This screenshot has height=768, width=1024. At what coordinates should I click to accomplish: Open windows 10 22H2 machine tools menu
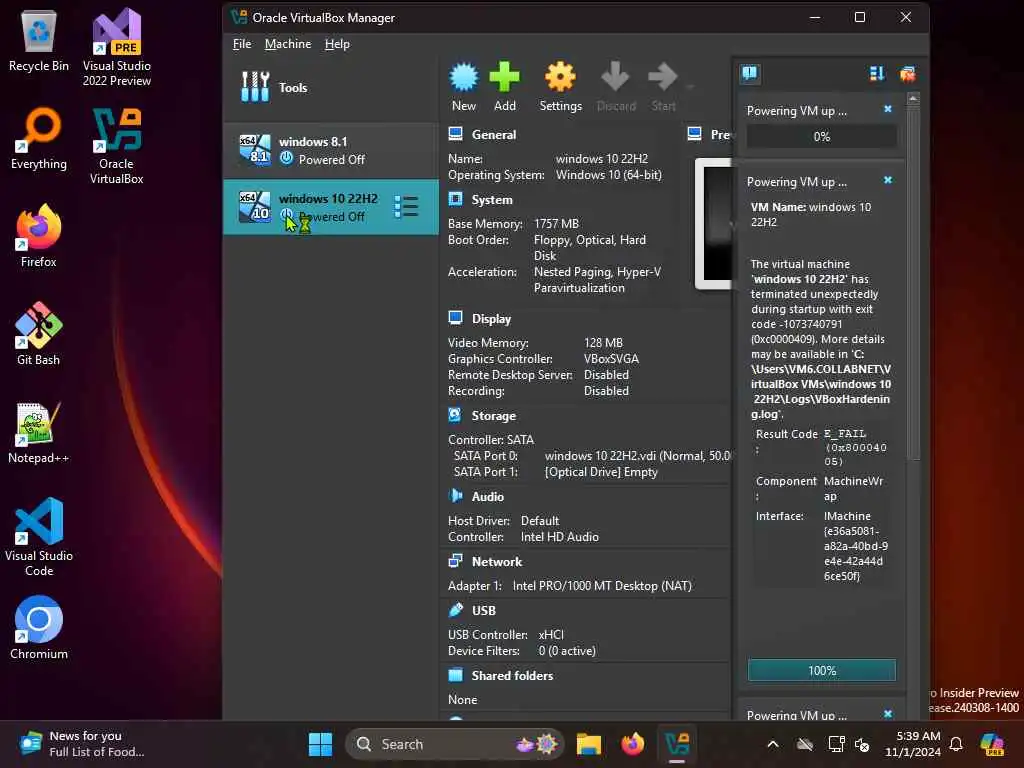pyautogui.click(x=406, y=206)
